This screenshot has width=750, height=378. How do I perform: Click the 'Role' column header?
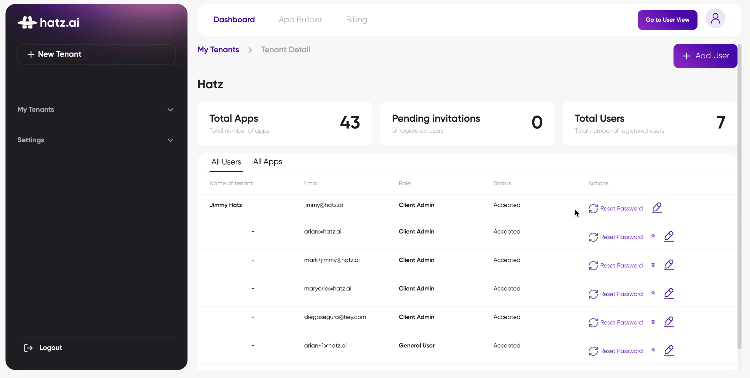405,183
